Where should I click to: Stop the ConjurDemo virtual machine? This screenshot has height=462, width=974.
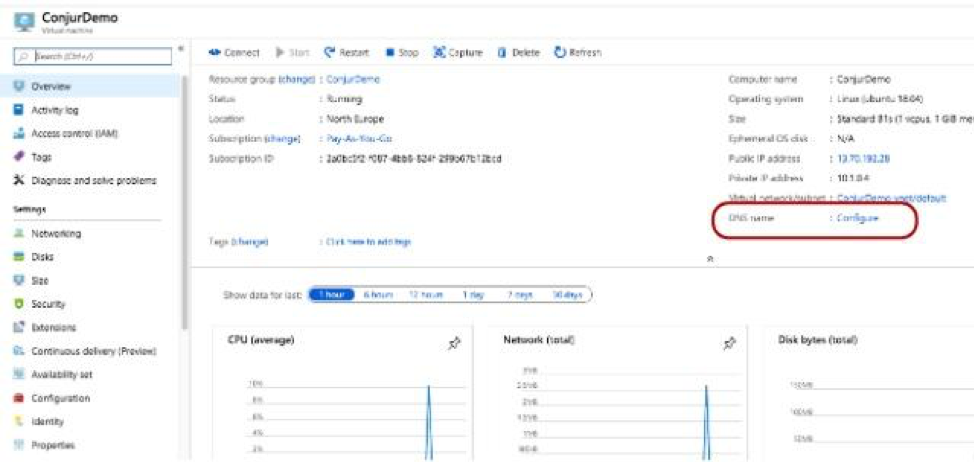pos(402,52)
